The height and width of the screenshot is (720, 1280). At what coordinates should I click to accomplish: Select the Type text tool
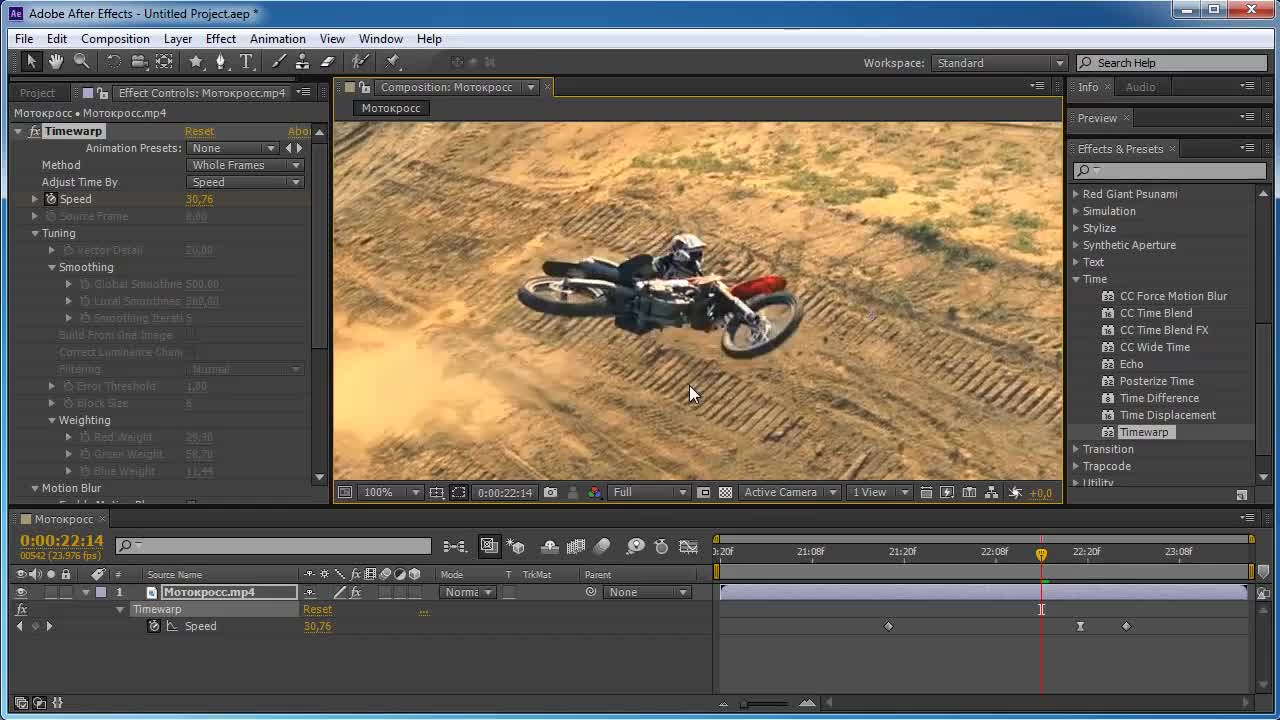click(x=246, y=62)
